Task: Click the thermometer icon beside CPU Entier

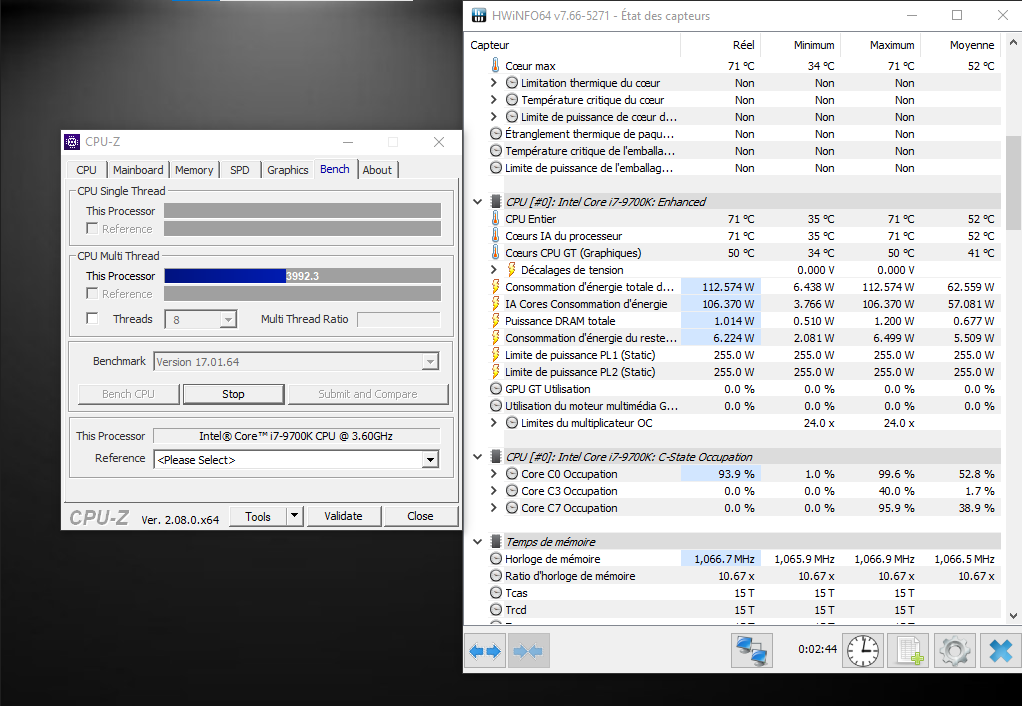Action: tap(495, 219)
